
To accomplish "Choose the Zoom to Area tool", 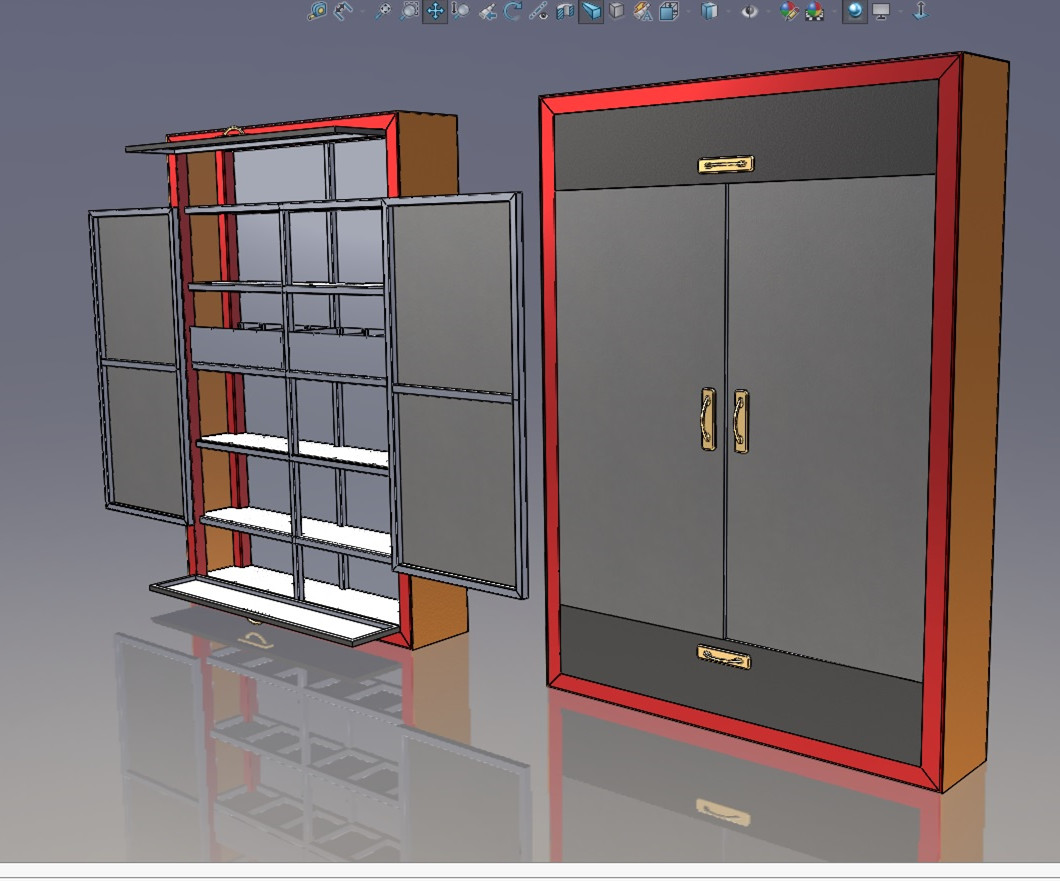I will pyautogui.click(x=409, y=11).
